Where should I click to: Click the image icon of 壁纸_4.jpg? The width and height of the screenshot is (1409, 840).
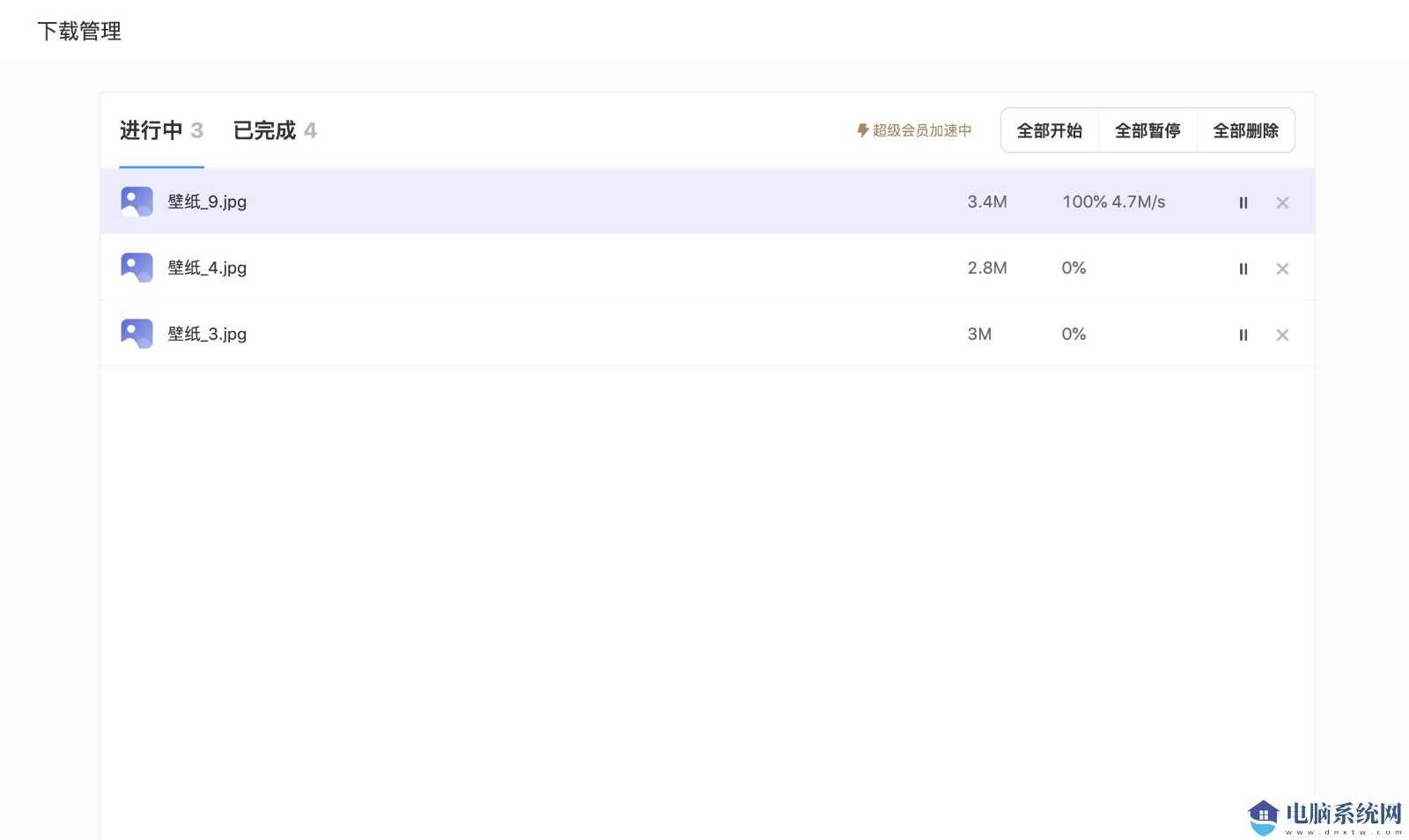(136, 268)
